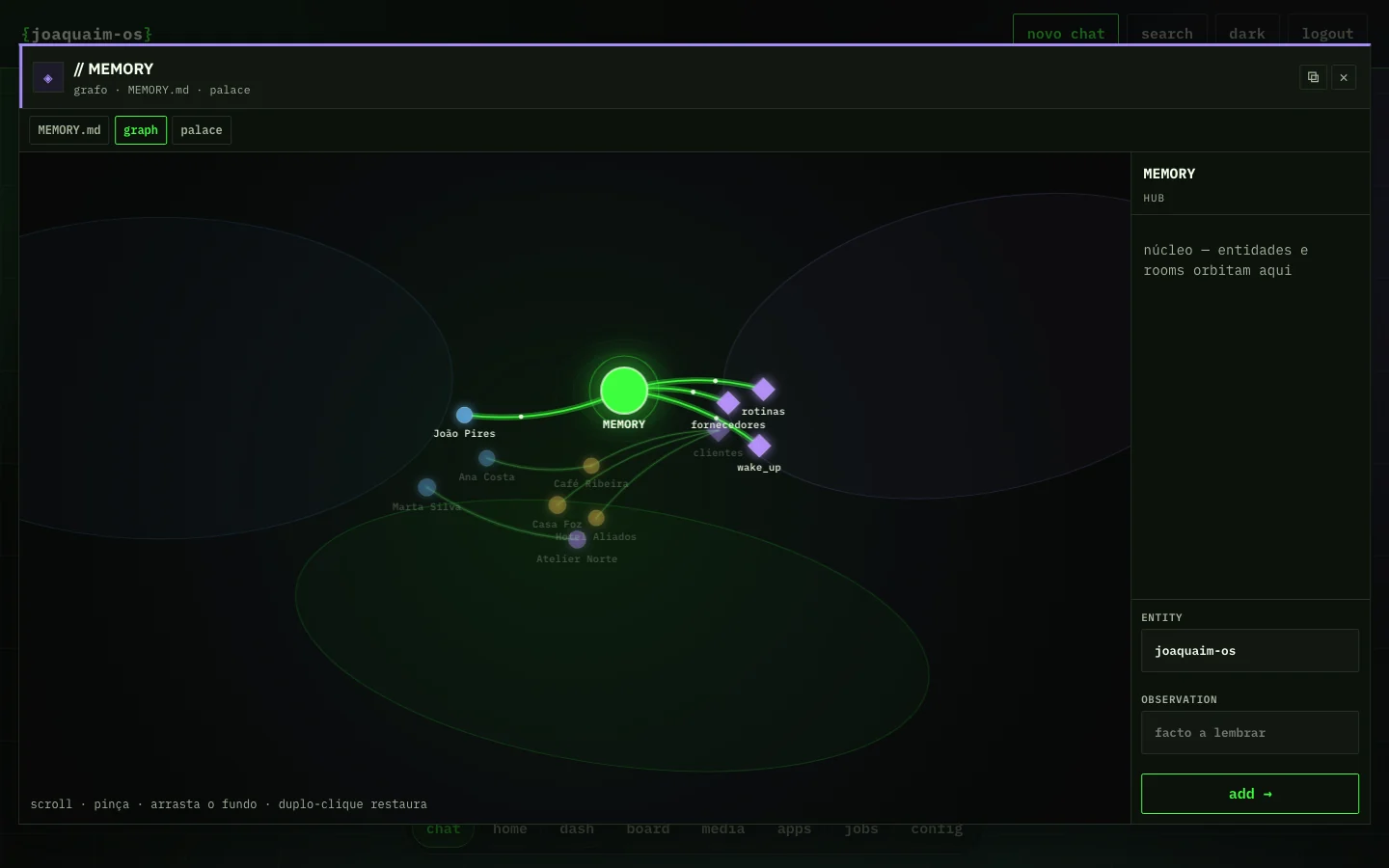The image size is (1389, 868).
Task: Select the Café Ribeira node
Action: [591, 466]
